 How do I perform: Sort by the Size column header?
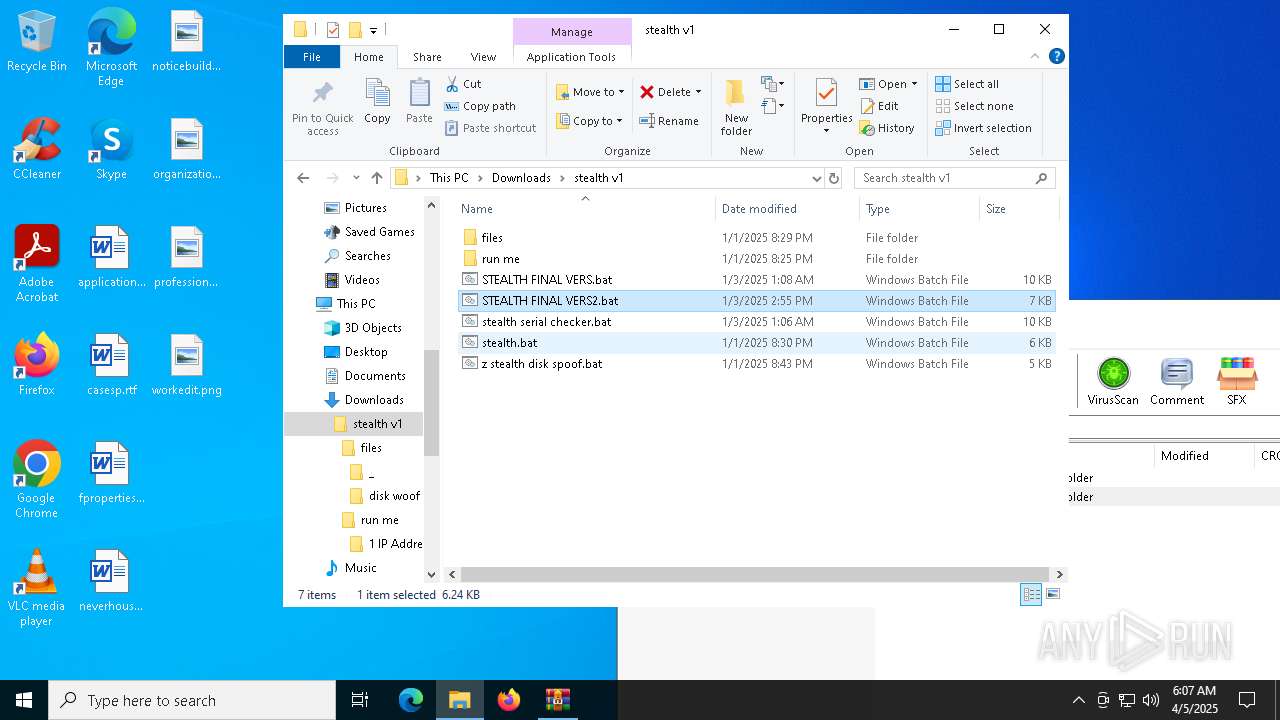[x=1018, y=209]
